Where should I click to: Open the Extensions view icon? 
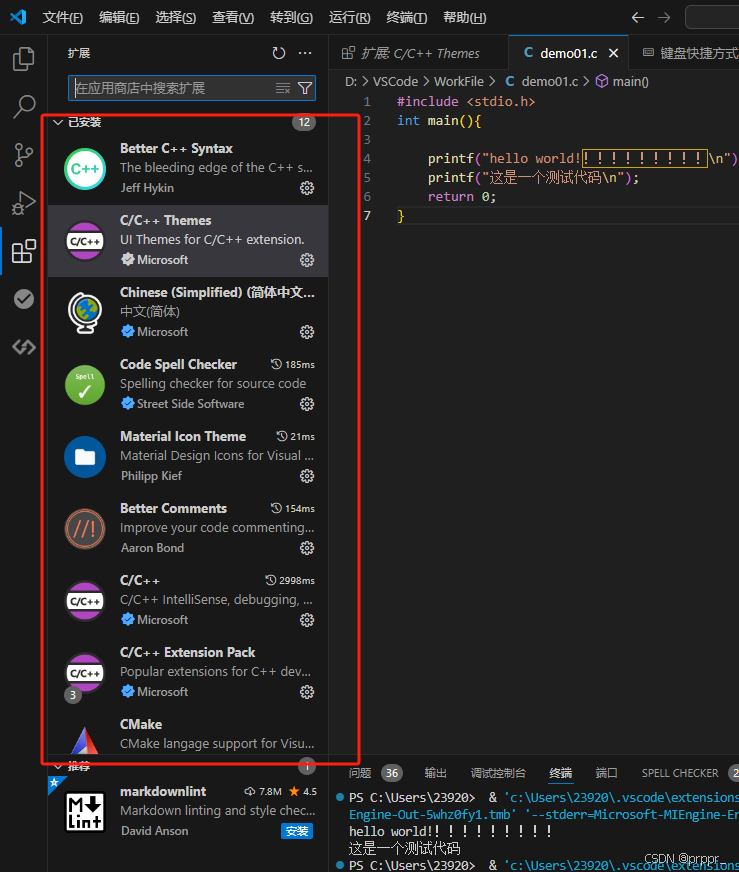[23, 251]
